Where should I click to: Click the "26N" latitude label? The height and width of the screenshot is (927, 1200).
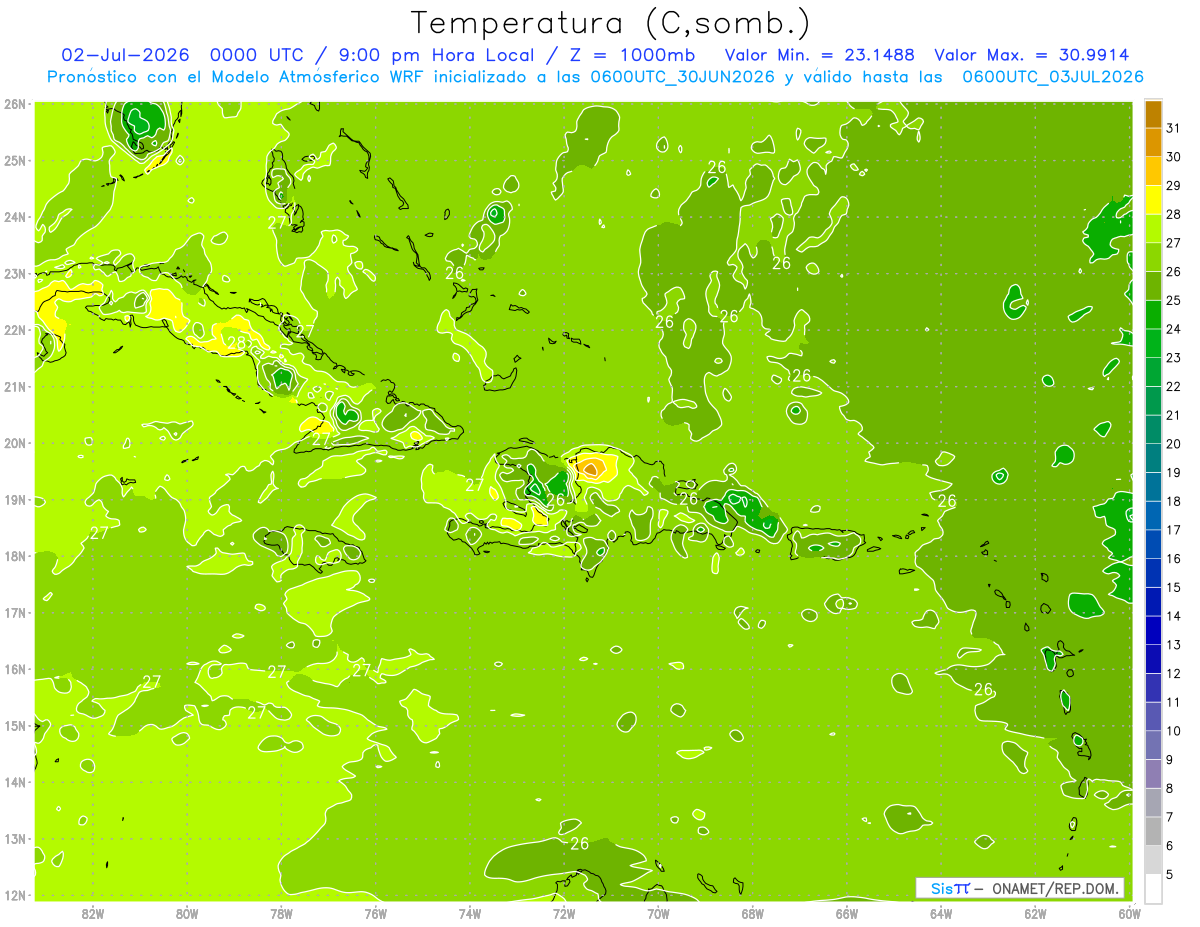click(x=15, y=104)
